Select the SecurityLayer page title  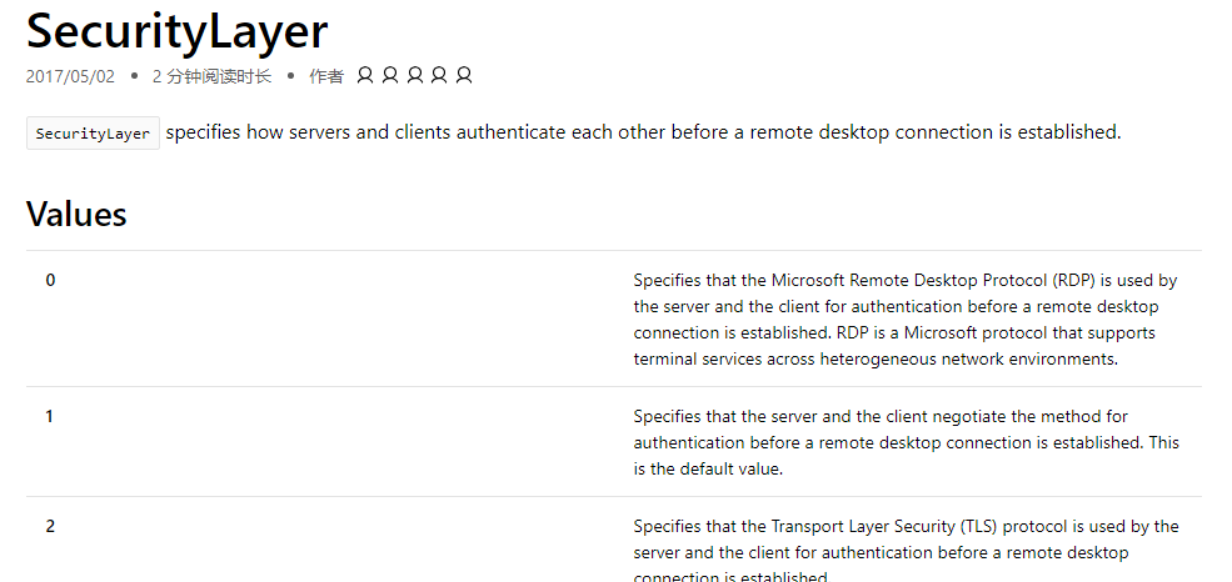177,31
